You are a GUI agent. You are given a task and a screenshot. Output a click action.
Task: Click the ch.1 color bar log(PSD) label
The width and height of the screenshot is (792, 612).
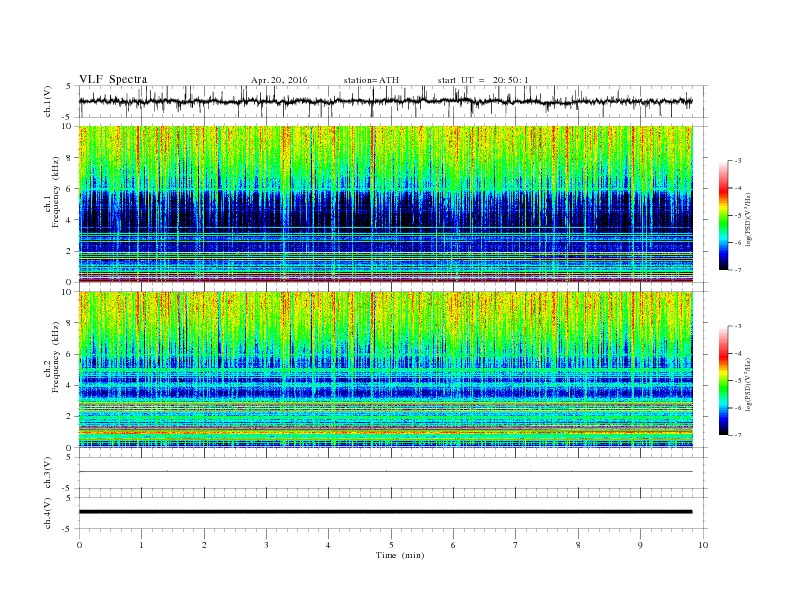coord(748,219)
